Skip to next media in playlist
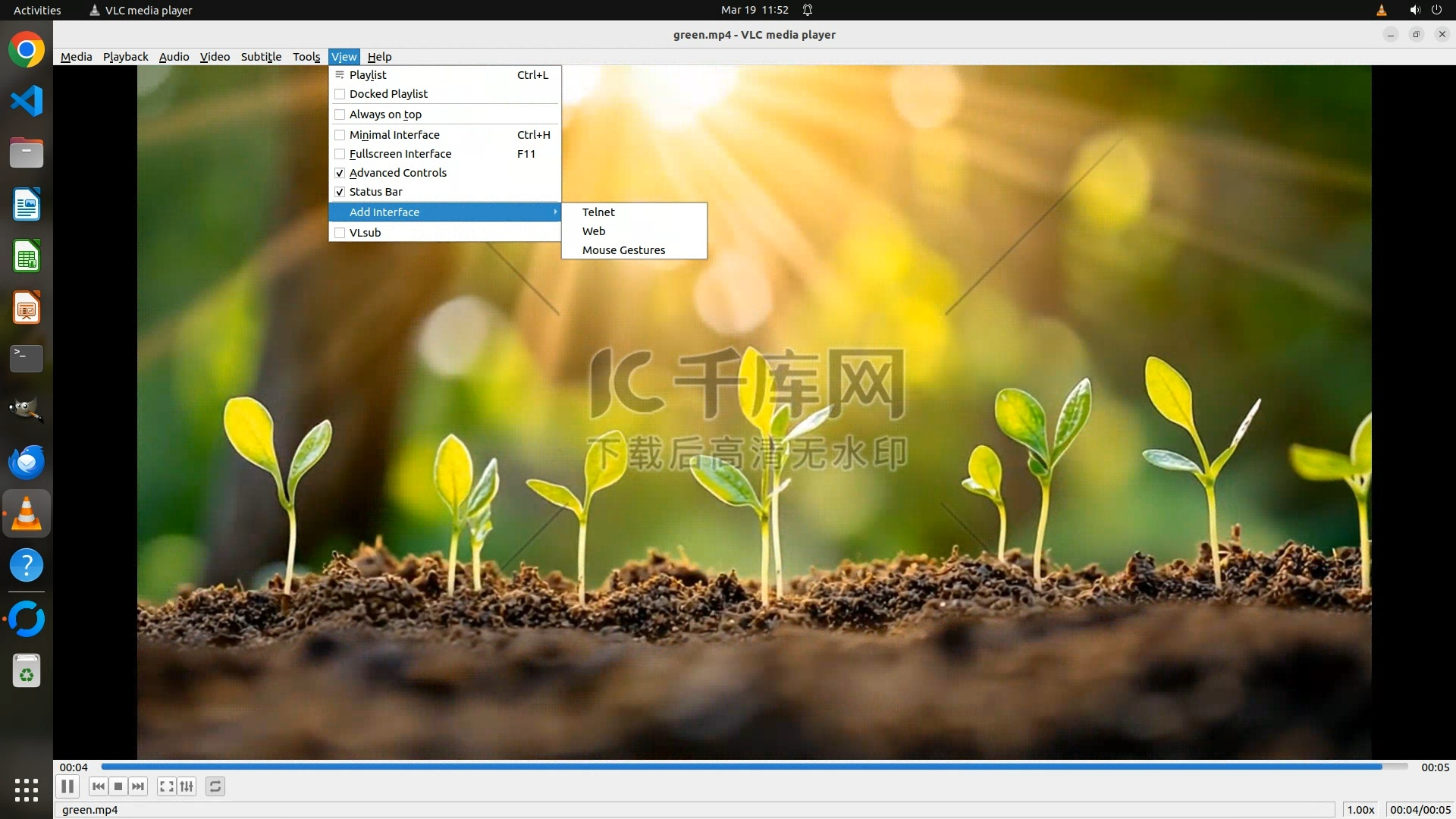The width and height of the screenshot is (1456, 819). coord(138,786)
